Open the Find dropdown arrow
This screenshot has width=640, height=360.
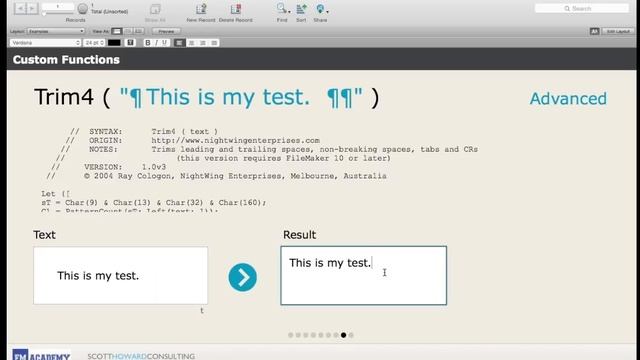pyautogui.click(x=289, y=11)
